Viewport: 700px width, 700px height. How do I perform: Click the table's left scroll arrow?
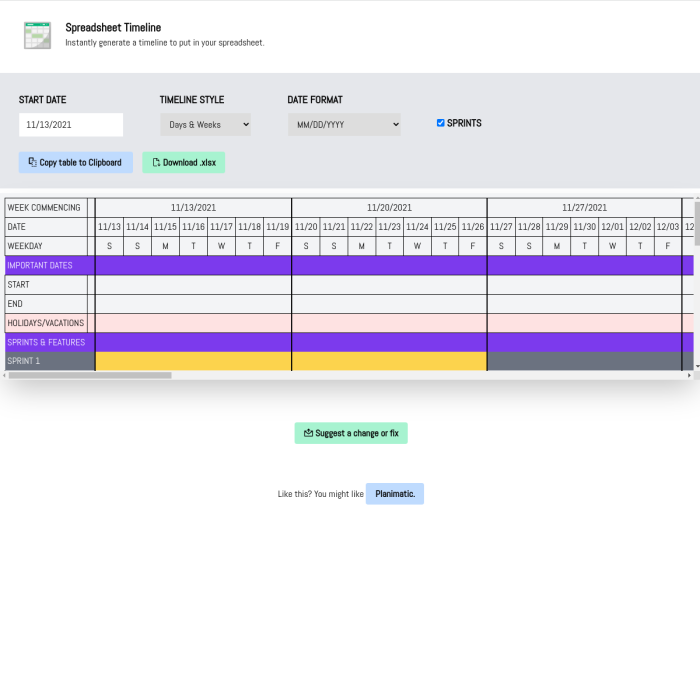tap(5, 375)
